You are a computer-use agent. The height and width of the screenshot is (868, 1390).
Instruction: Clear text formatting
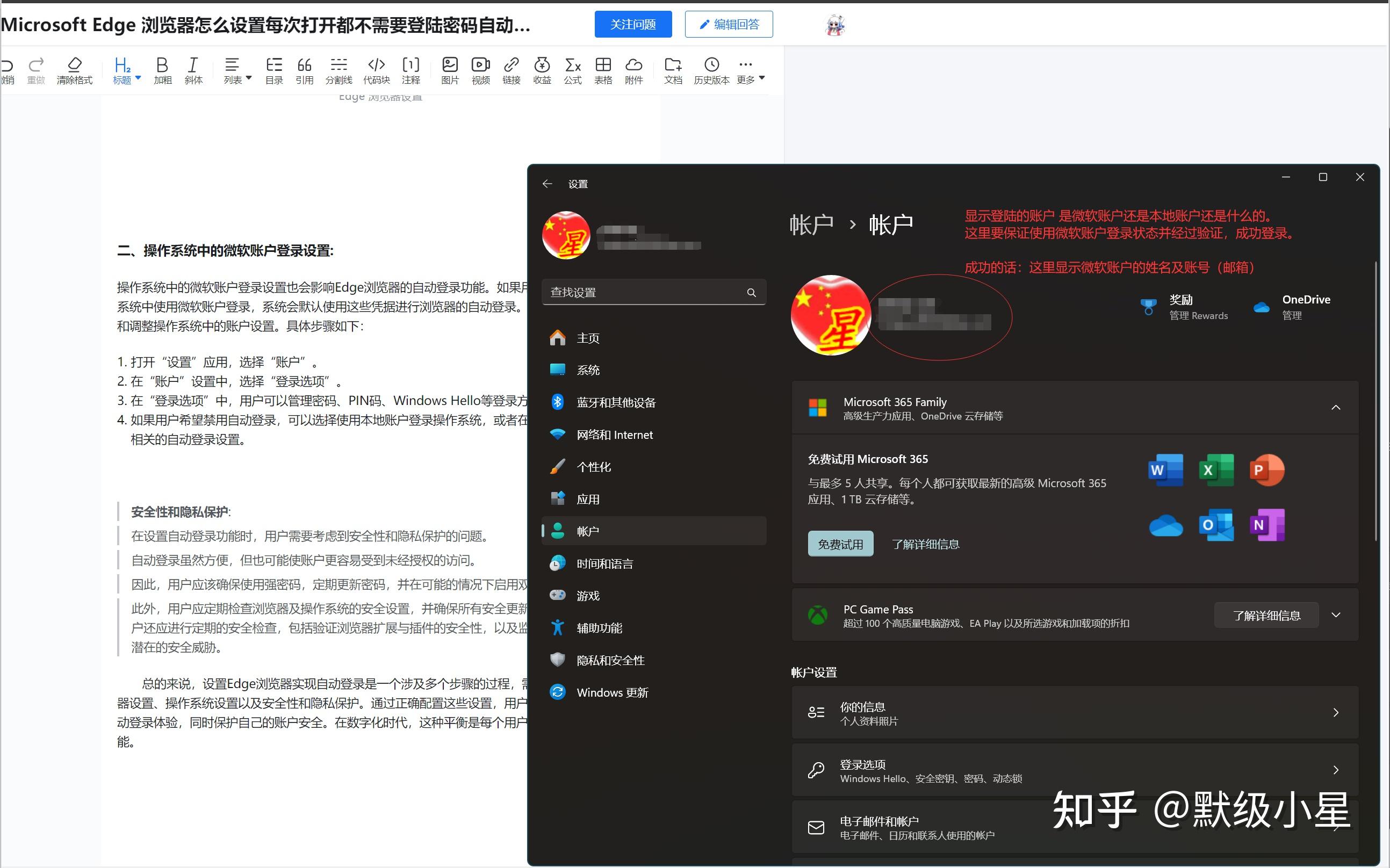75,69
